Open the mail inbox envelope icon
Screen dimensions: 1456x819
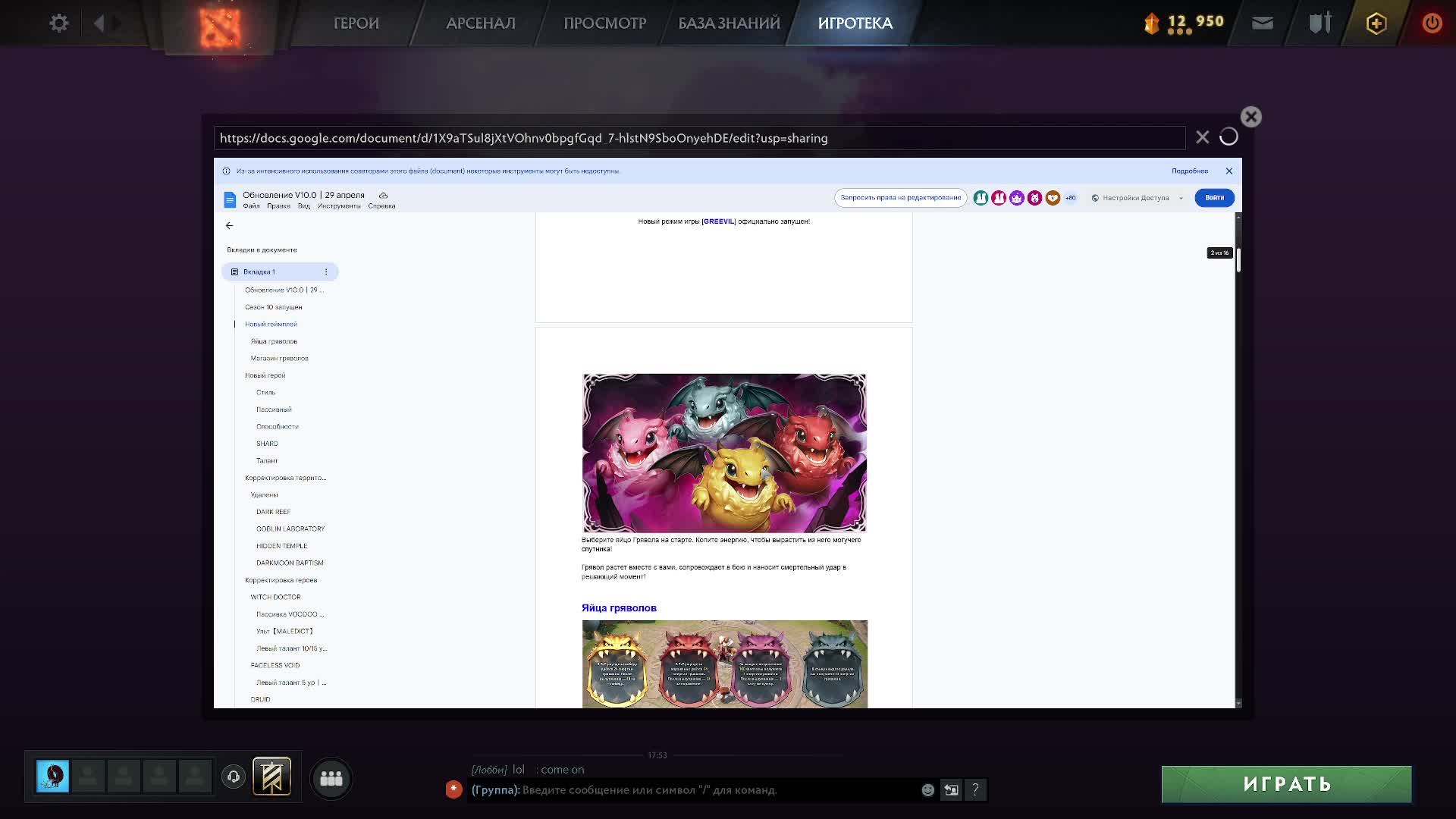point(1261,23)
